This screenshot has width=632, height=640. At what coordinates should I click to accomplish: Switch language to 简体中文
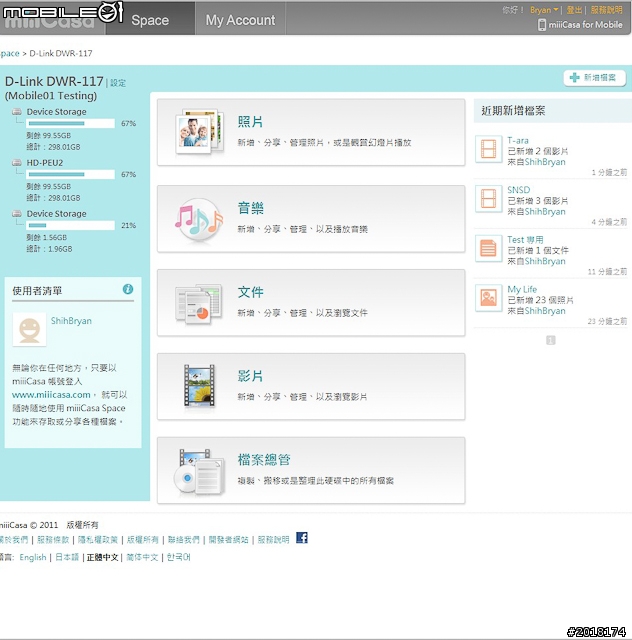142,557
